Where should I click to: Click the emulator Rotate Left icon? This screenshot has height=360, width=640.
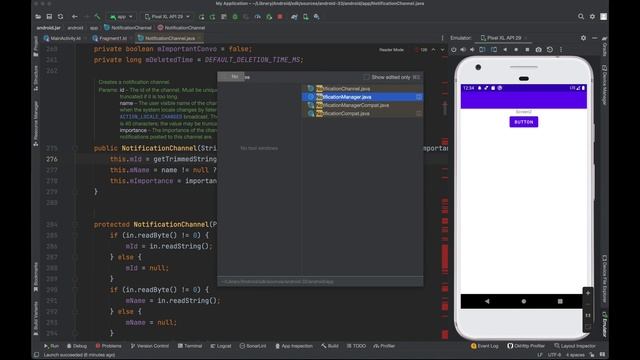(482, 49)
